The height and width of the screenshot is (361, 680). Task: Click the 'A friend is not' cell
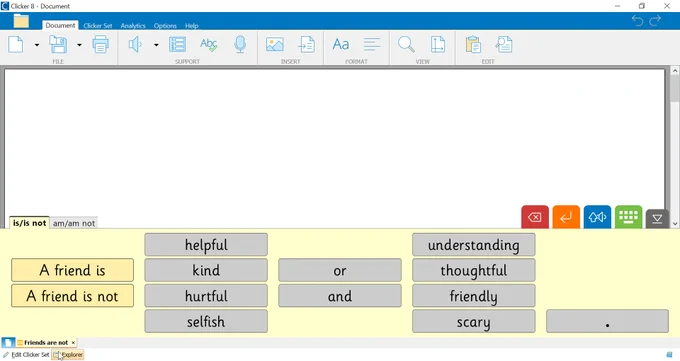(72, 296)
